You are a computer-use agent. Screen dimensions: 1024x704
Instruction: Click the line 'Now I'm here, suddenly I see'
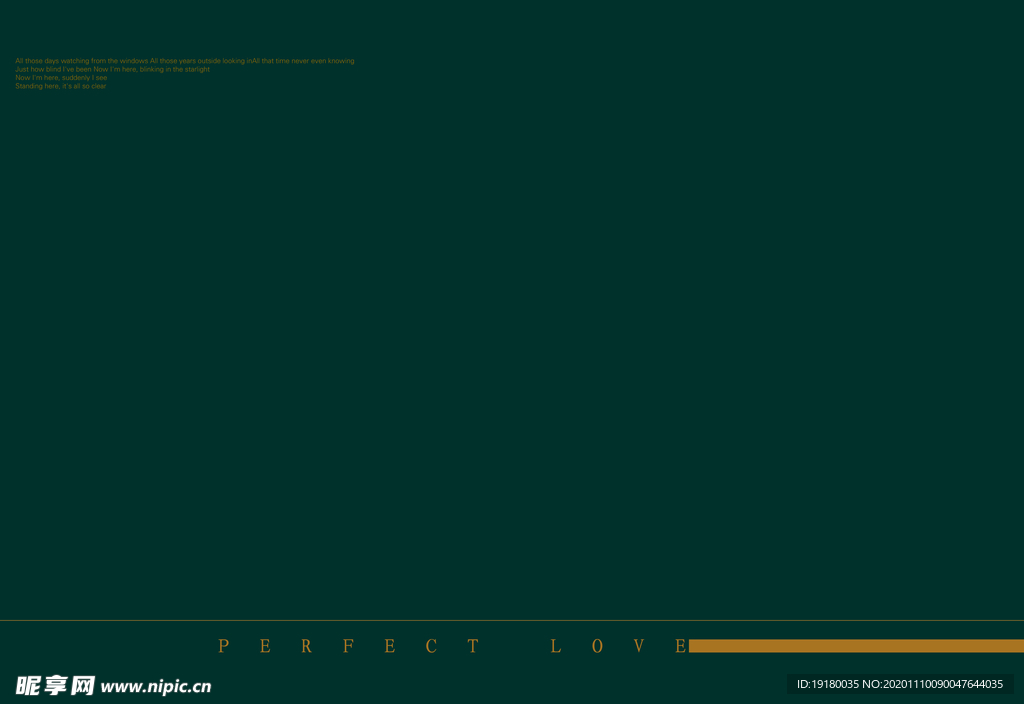(x=61, y=77)
